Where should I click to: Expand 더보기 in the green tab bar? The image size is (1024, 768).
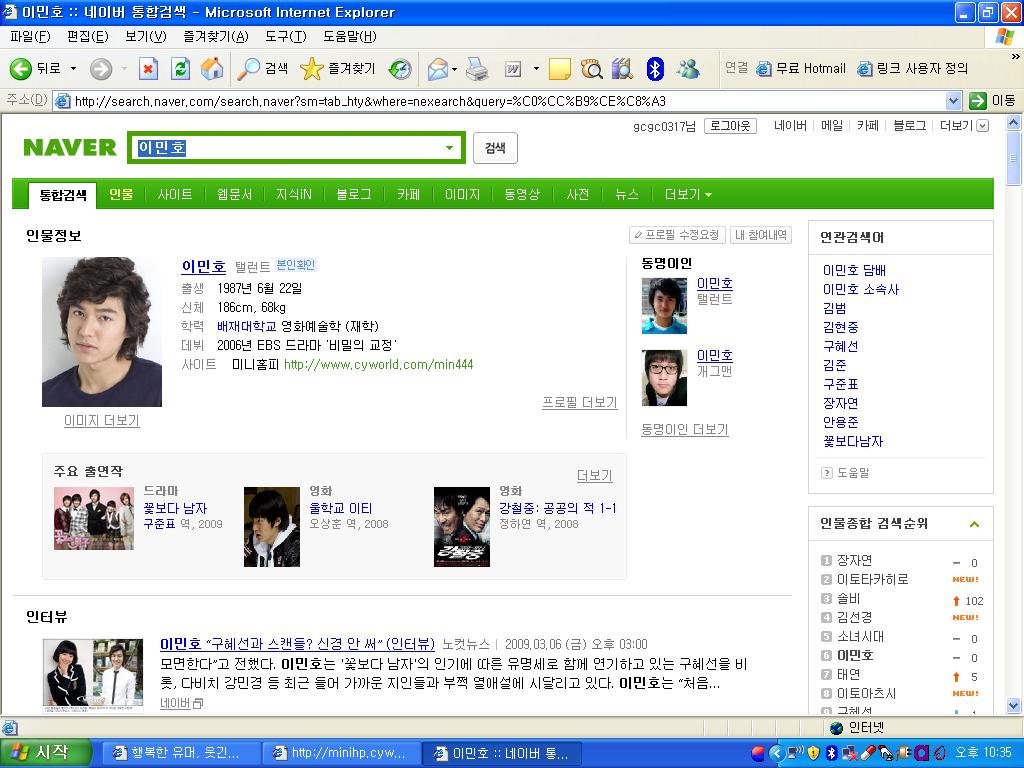point(688,195)
